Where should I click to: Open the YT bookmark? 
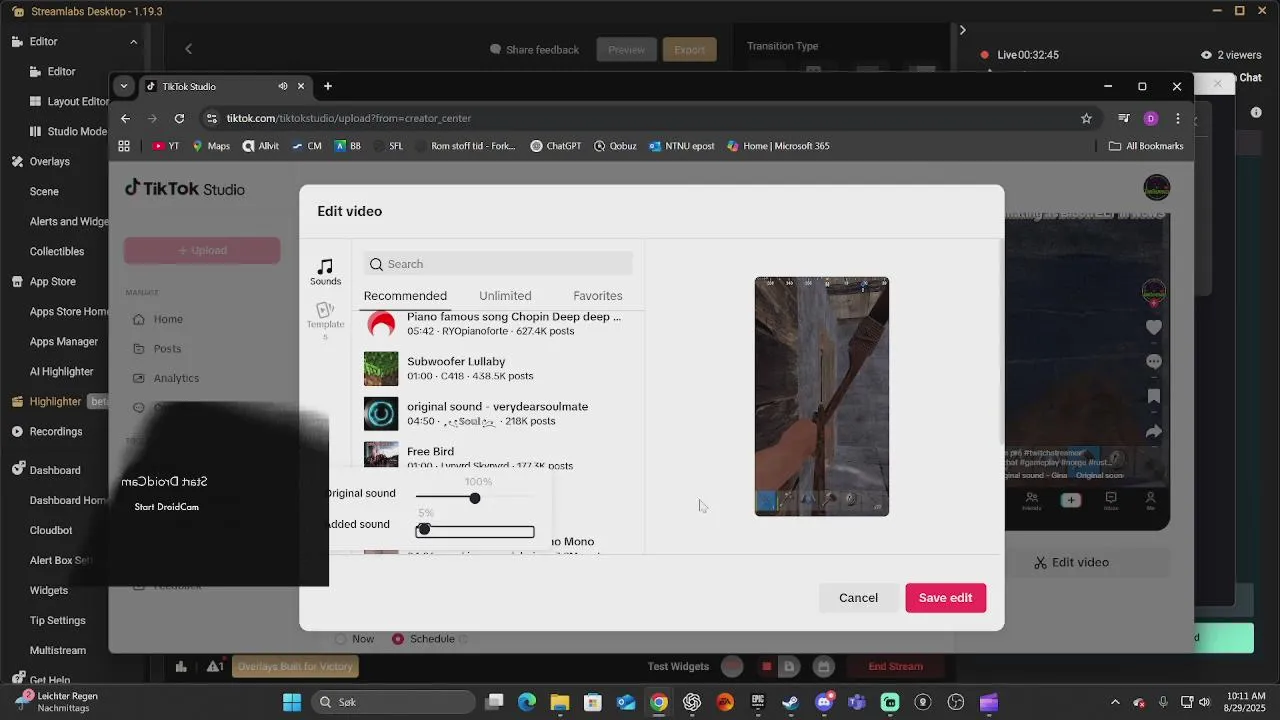click(x=166, y=146)
